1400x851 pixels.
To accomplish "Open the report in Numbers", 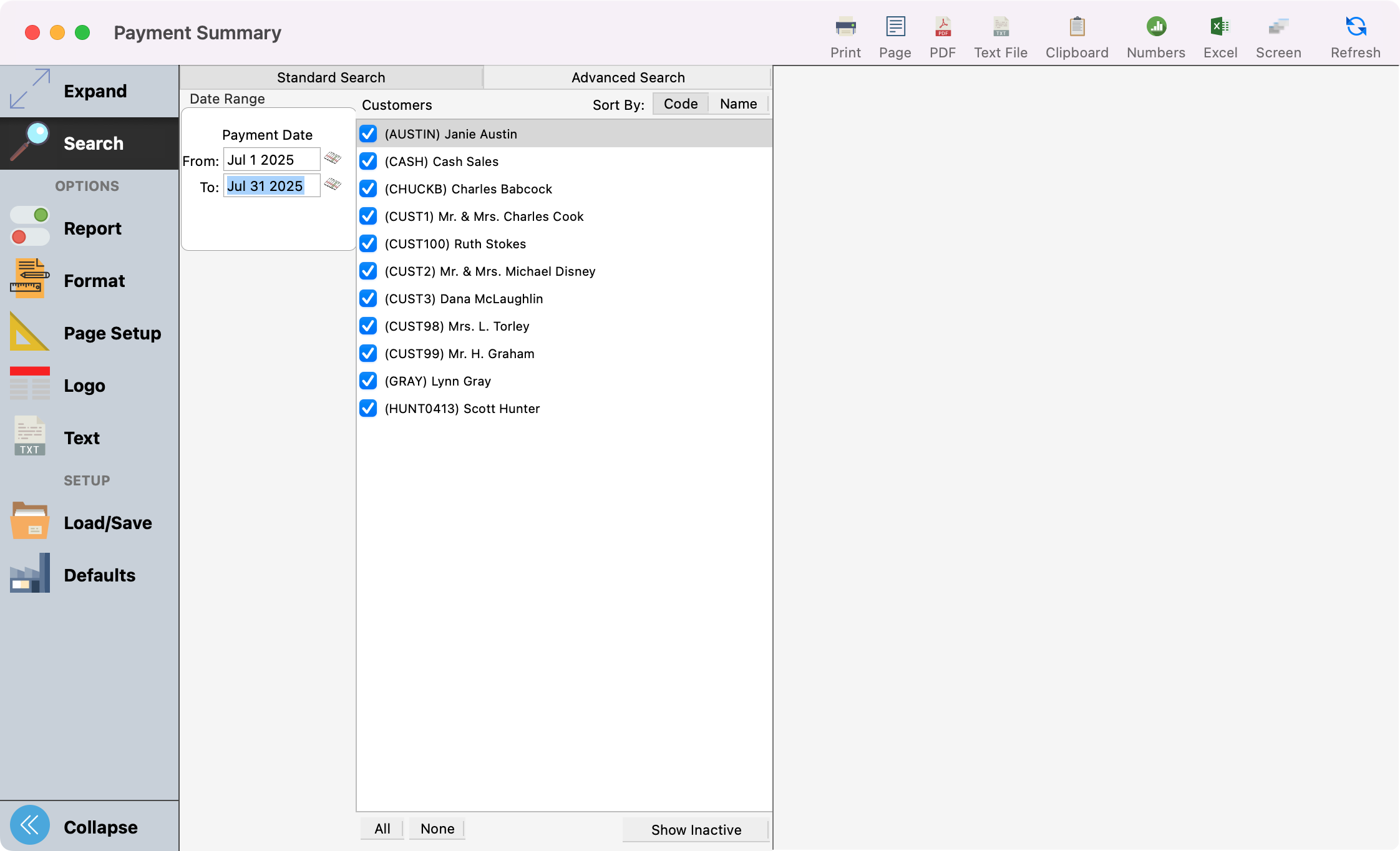I will 1155,34.
